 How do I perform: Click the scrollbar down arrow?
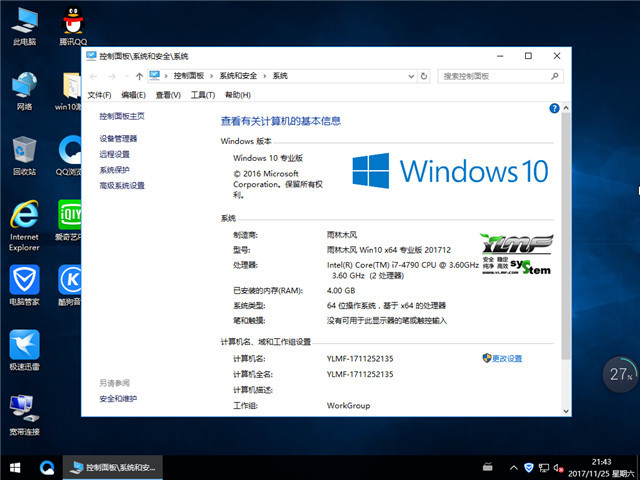pyautogui.click(x=566, y=411)
